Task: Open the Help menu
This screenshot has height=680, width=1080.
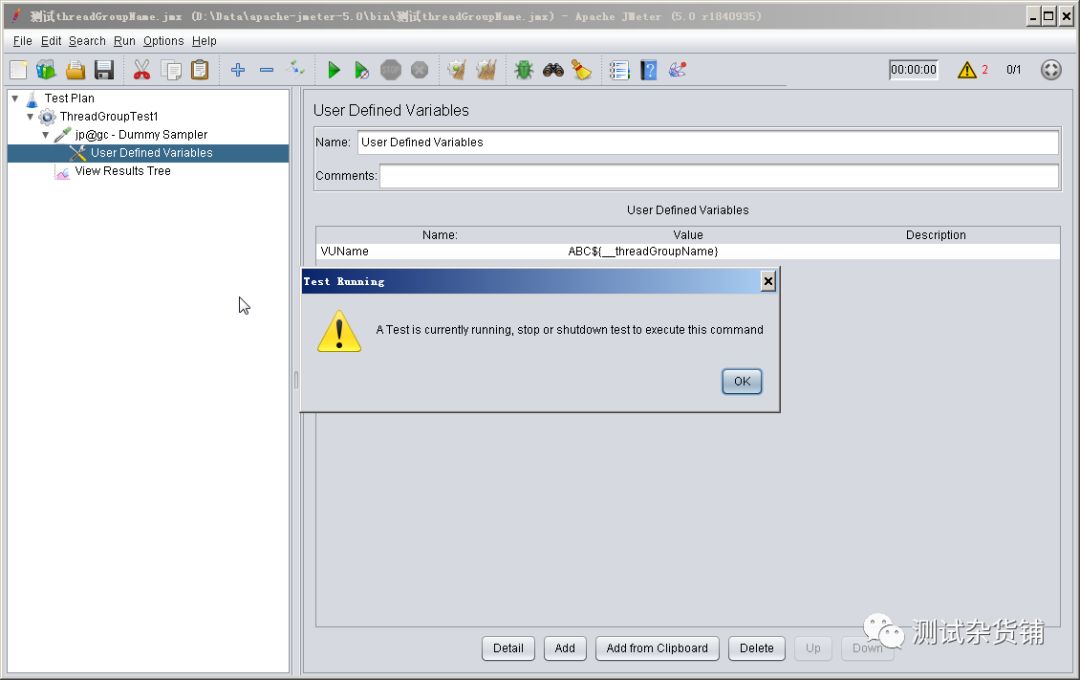Action: pos(204,41)
